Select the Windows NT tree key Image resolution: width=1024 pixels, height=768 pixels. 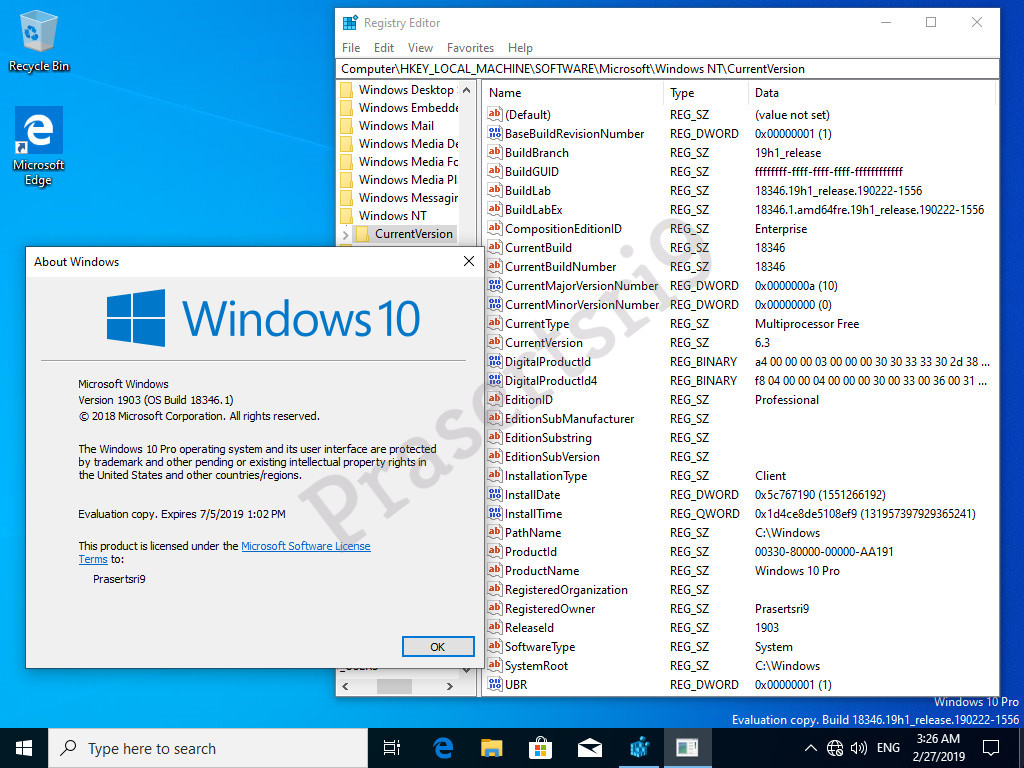[x=392, y=216]
